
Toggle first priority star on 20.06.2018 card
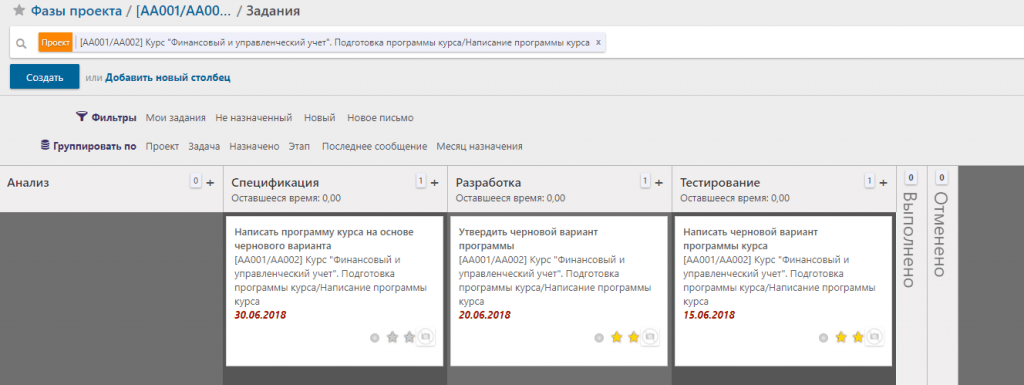[x=616, y=337]
